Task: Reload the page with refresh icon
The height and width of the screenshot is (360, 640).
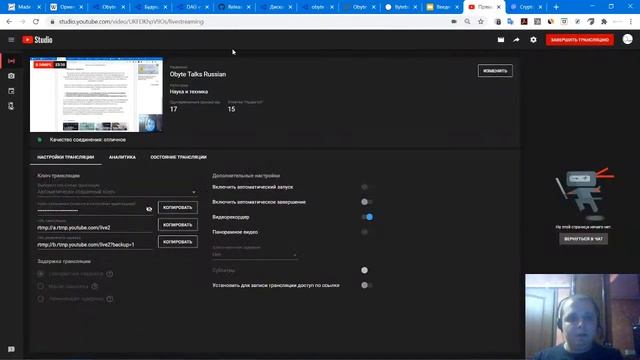Action: click(x=36, y=22)
